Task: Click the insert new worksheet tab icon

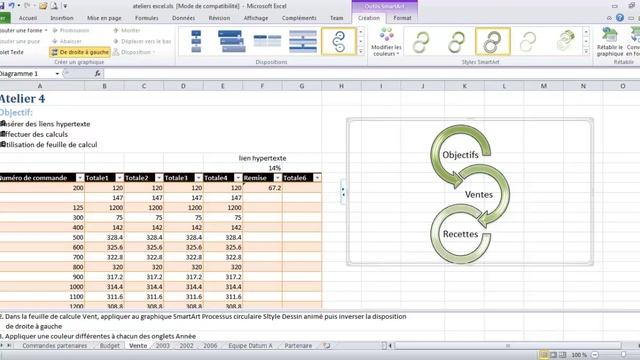Action: tap(327, 346)
